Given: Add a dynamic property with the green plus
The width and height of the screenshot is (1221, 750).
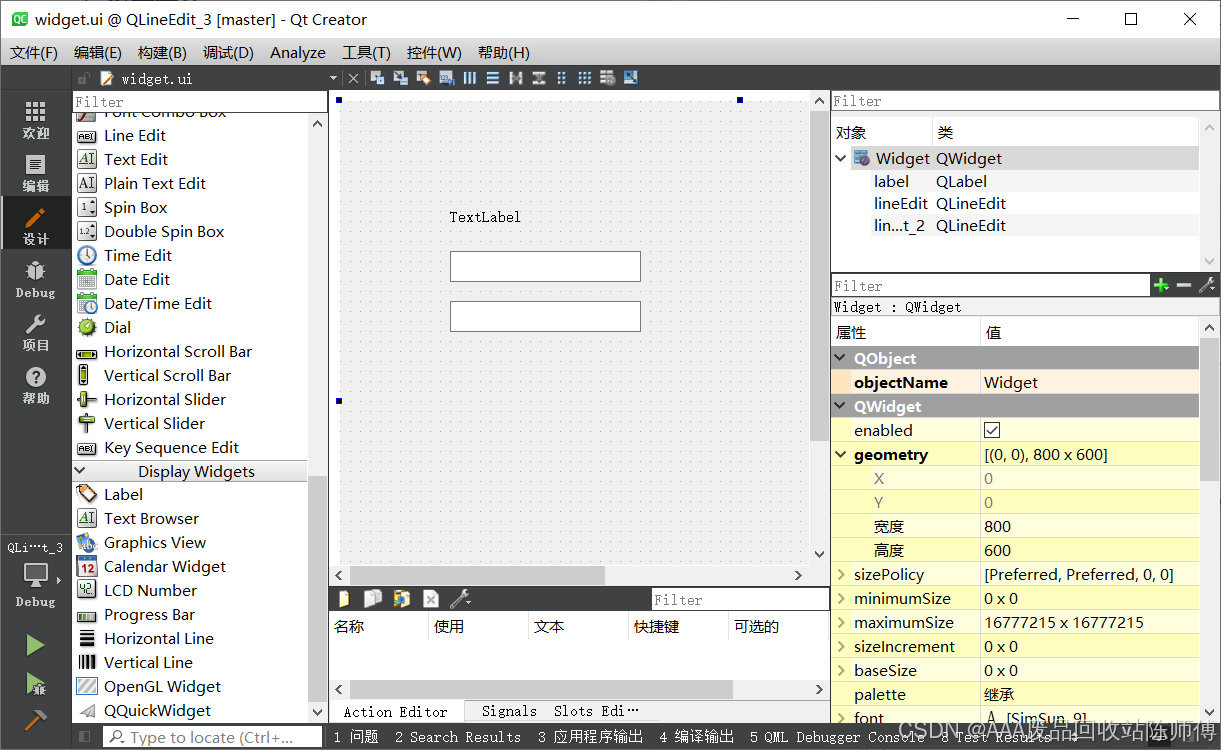Looking at the screenshot, I should 1161,286.
